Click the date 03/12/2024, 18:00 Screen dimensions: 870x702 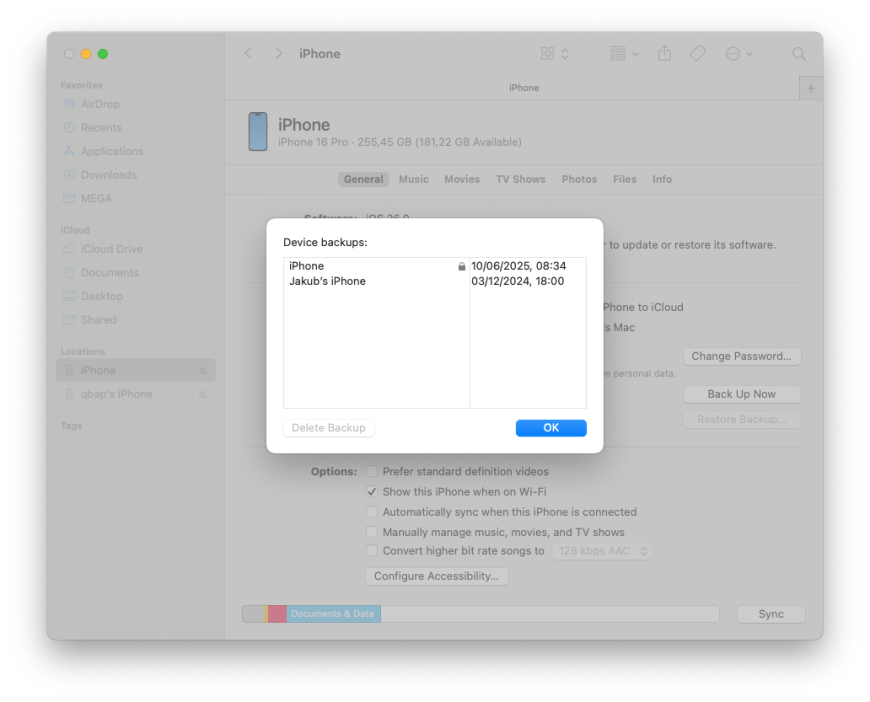(518, 281)
